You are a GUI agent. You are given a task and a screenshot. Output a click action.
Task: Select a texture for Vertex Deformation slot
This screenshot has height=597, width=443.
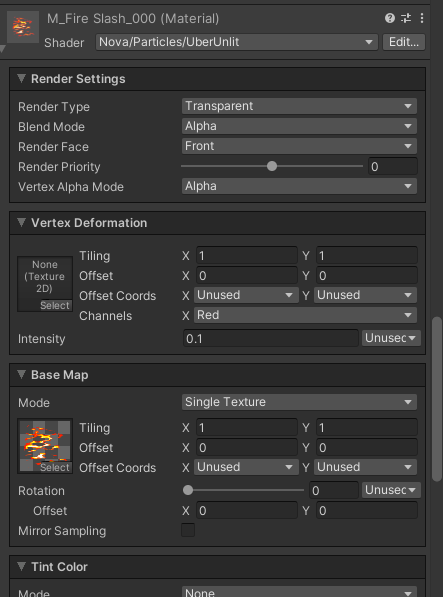pyautogui.click(x=55, y=305)
